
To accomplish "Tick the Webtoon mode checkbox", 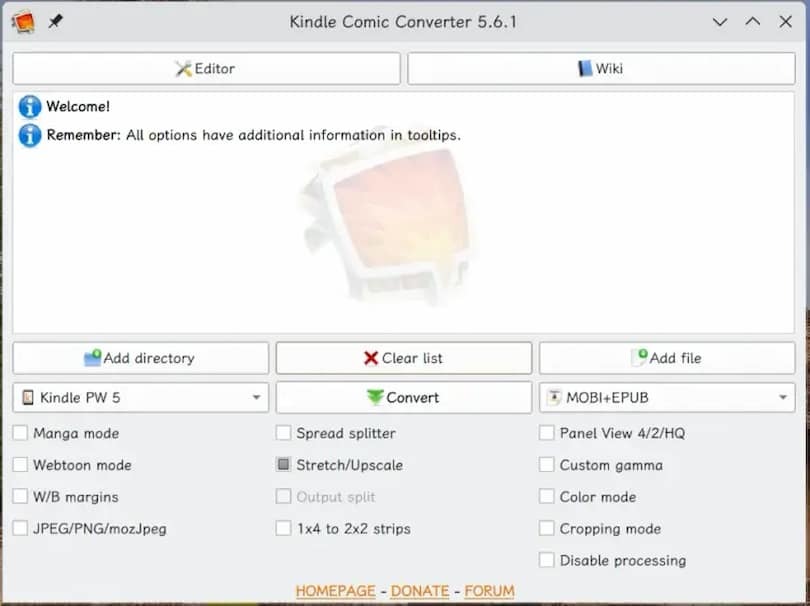I will tap(20, 464).
